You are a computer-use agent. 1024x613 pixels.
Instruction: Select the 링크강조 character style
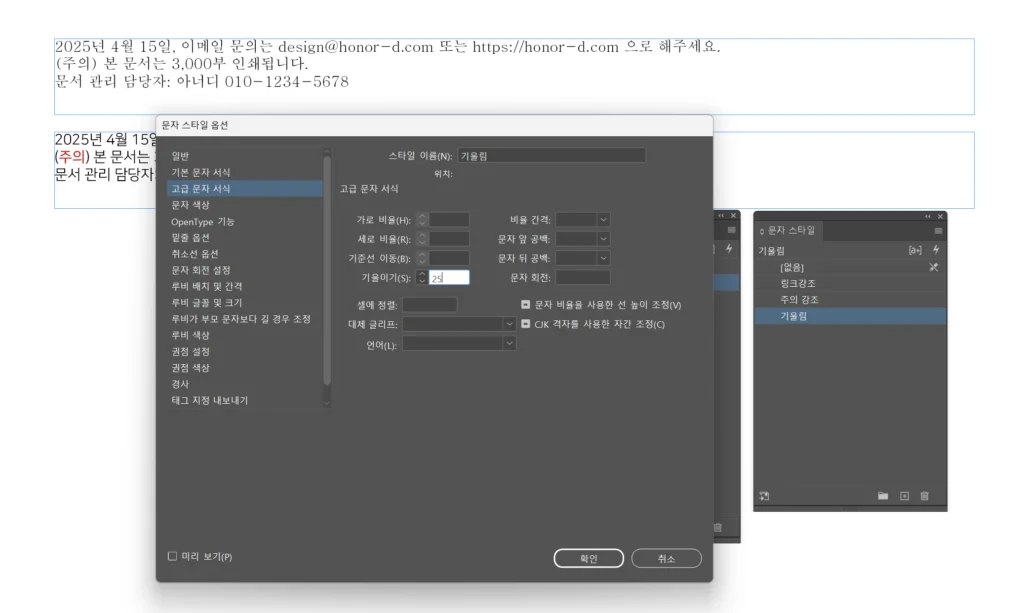[850, 283]
